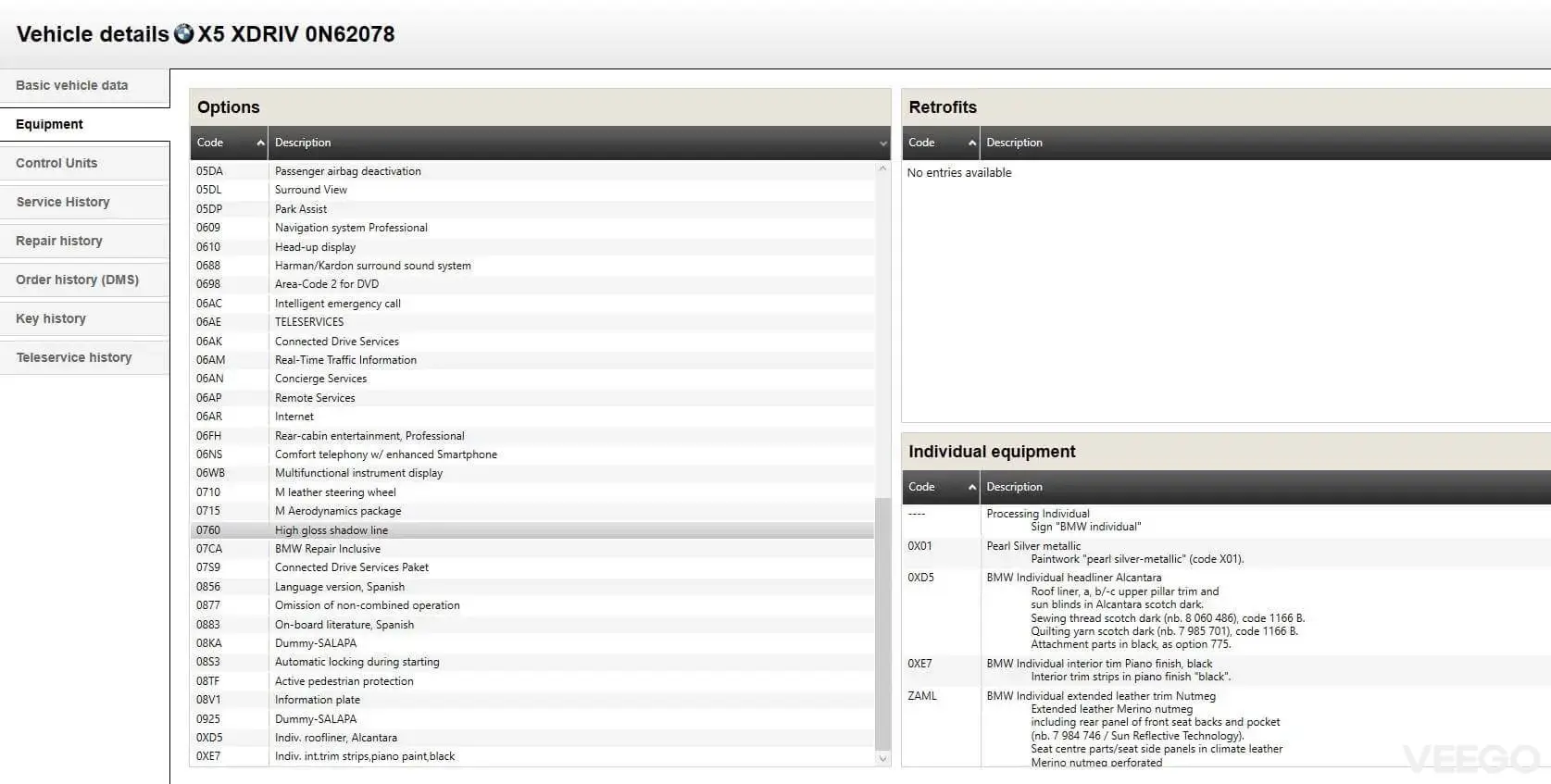
Task: Open the Basic vehicle data tab
Action: pyautogui.click(x=84, y=85)
